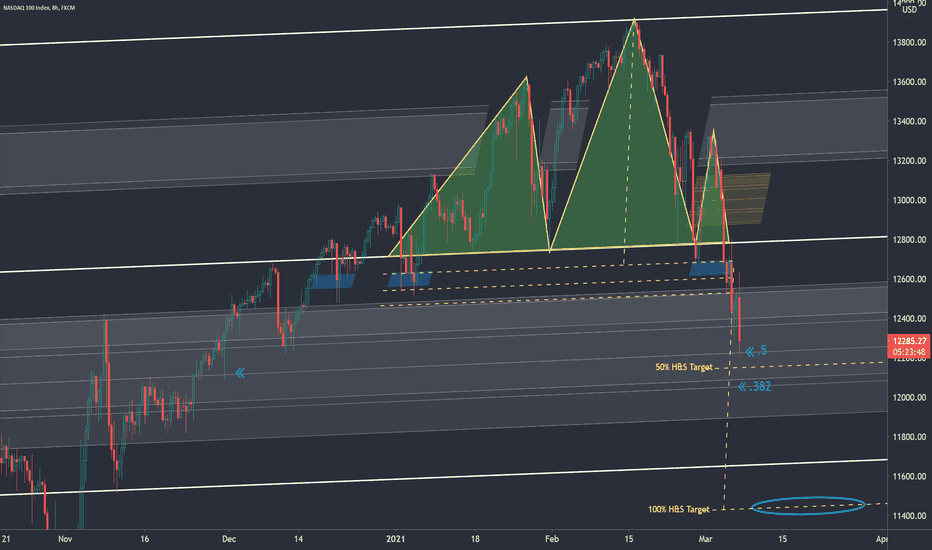Screen dimensions: 932x550
Task: Click the Feb date label on time axis
Action: click(x=552, y=539)
